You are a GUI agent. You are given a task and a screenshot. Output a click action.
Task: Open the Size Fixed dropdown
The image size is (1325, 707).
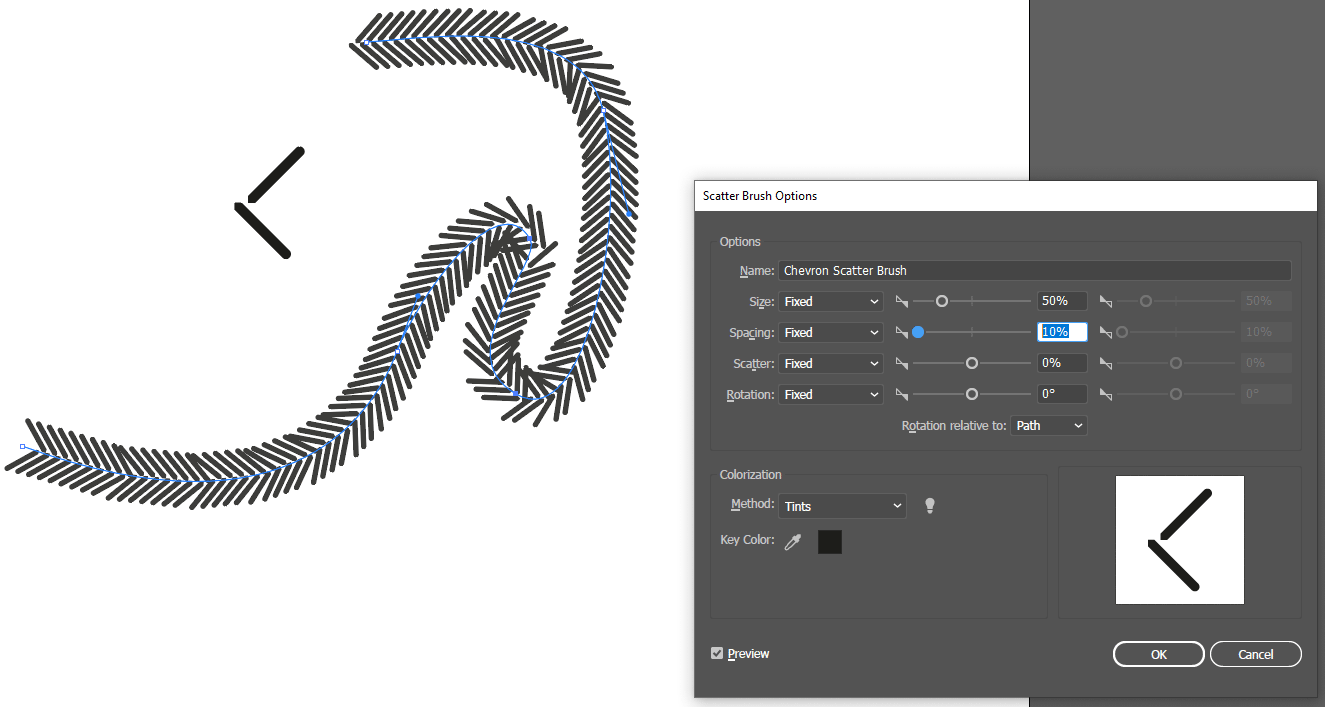pos(830,300)
